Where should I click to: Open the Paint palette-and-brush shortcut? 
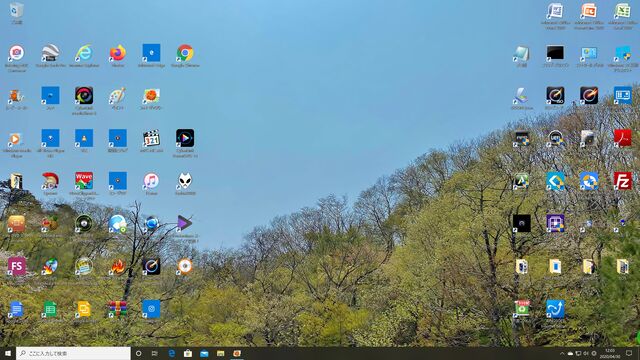pyautogui.click(x=118, y=96)
